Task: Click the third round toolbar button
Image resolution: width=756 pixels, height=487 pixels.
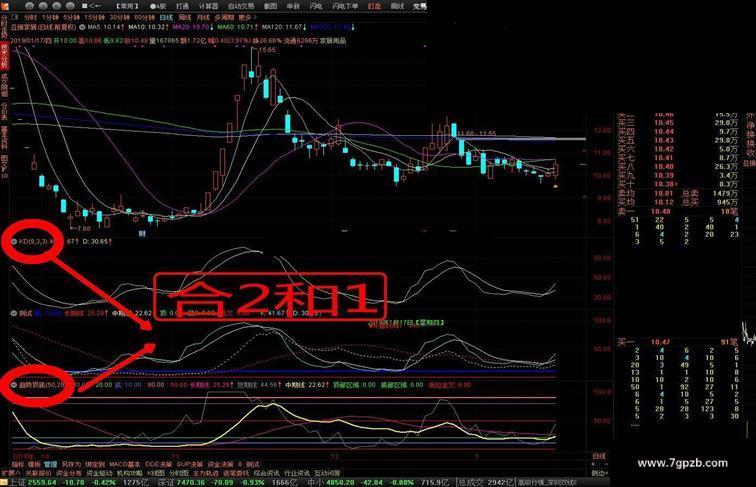Action: coord(56,6)
